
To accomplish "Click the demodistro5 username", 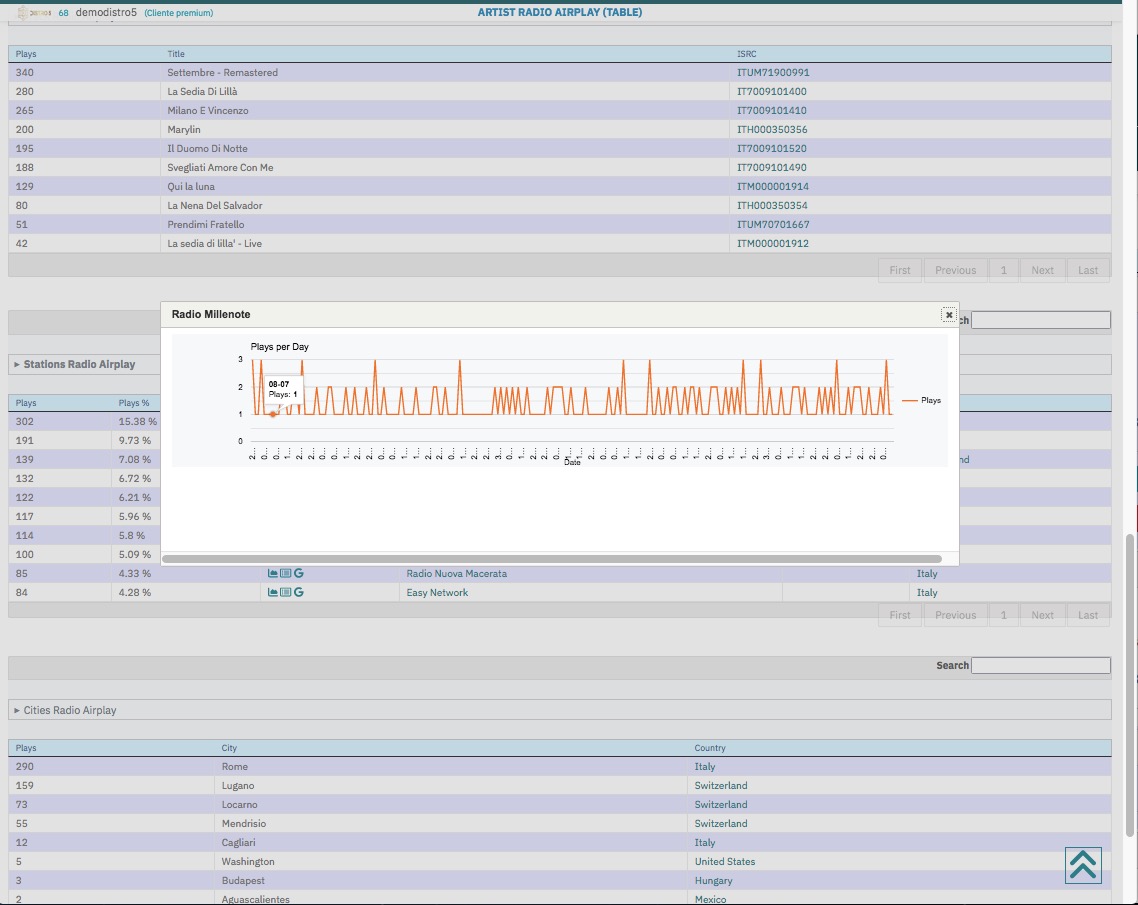I will 106,12.
